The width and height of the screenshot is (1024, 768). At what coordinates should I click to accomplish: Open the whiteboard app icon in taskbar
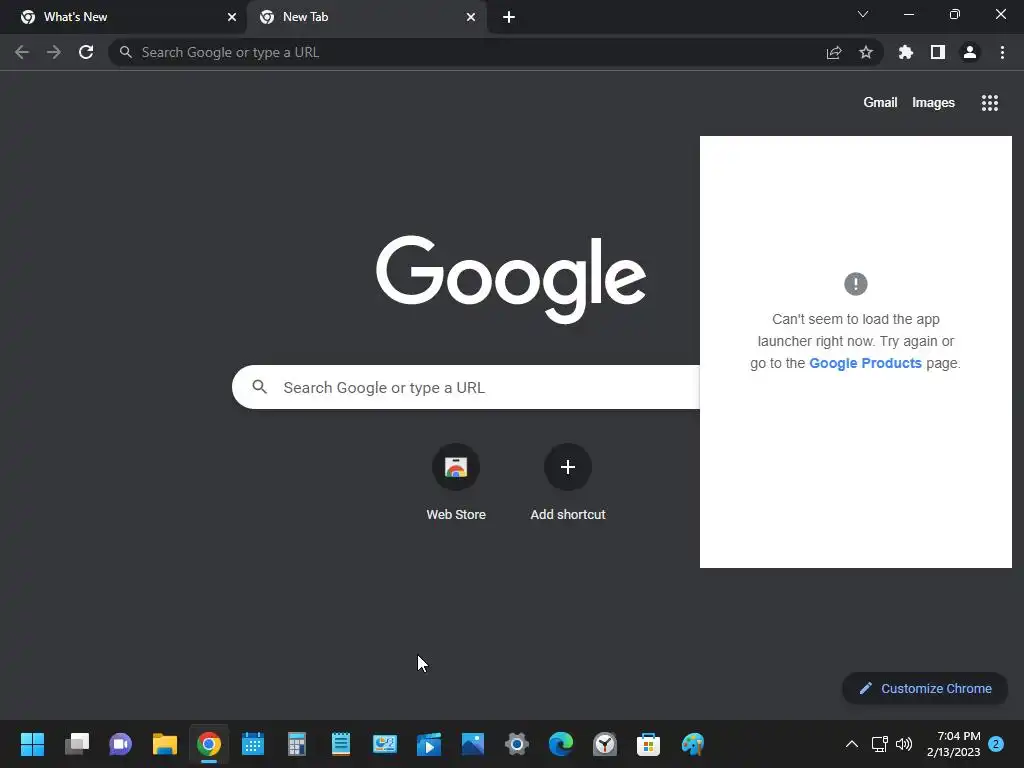[x=385, y=744]
